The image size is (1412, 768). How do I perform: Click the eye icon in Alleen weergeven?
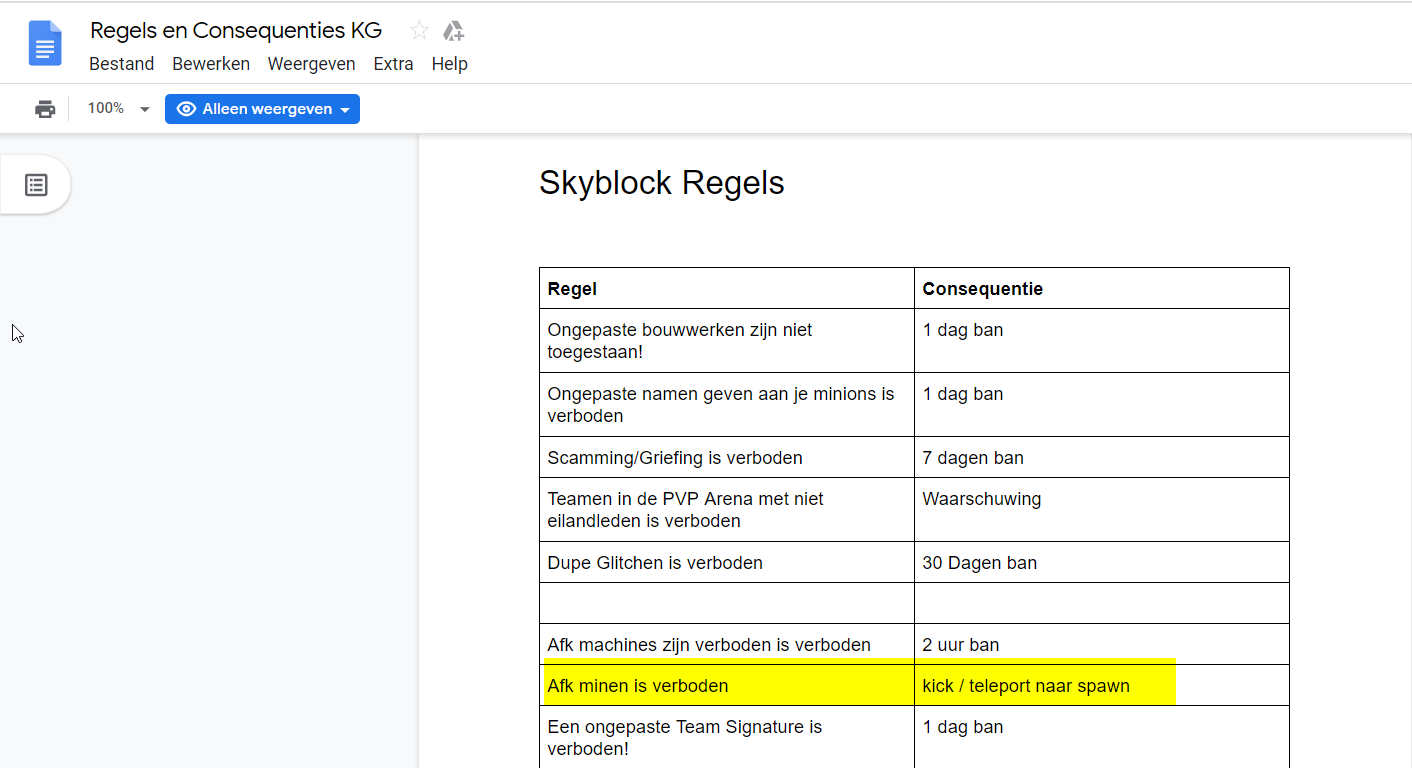[x=186, y=109]
